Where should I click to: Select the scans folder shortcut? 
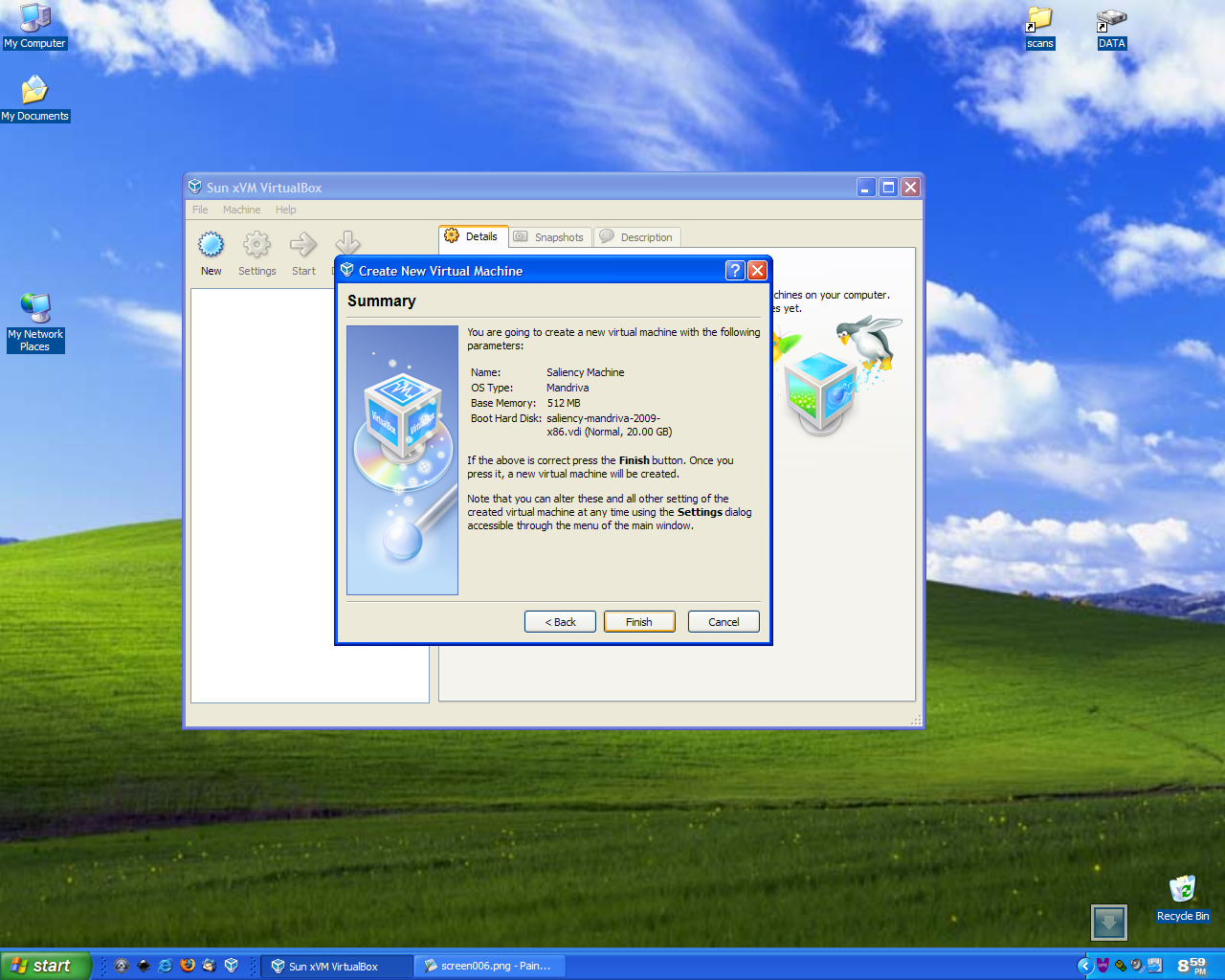click(x=1039, y=27)
